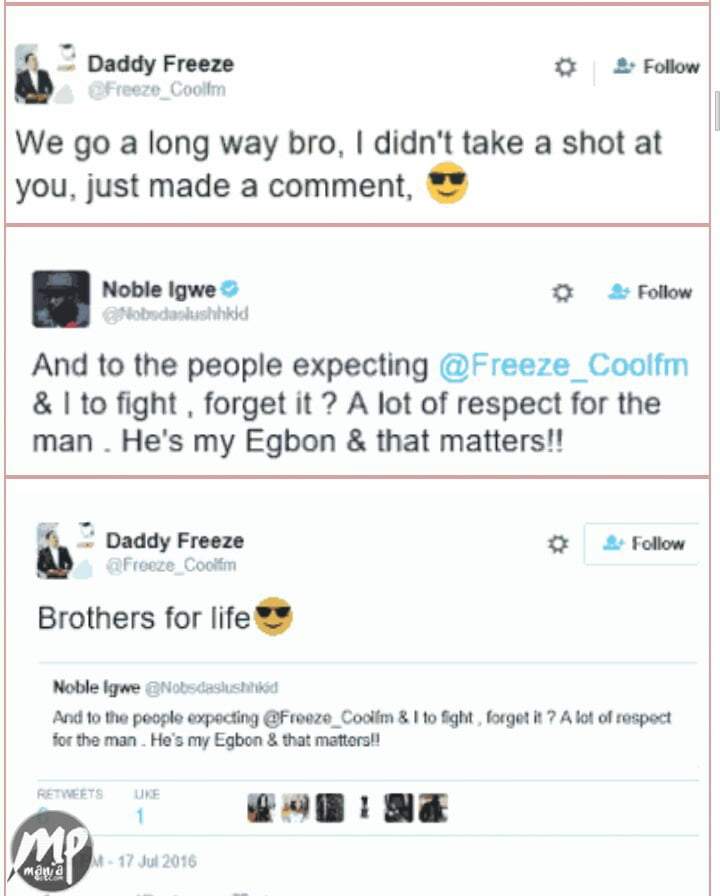720x896 pixels.
Task: Click the like count under LIKE
Action: coord(140,817)
